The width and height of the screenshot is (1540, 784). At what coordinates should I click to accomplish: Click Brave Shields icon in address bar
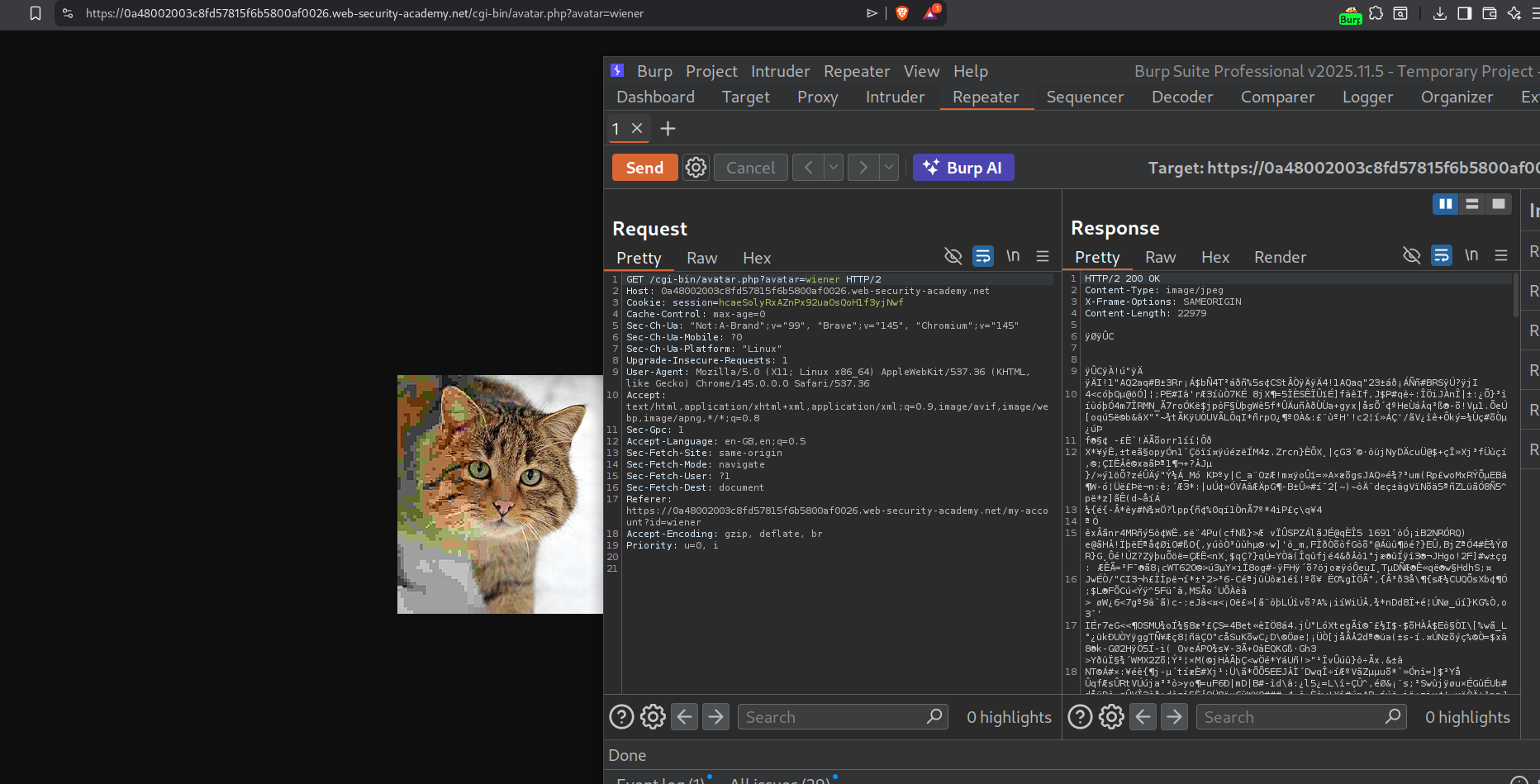[902, 13]
